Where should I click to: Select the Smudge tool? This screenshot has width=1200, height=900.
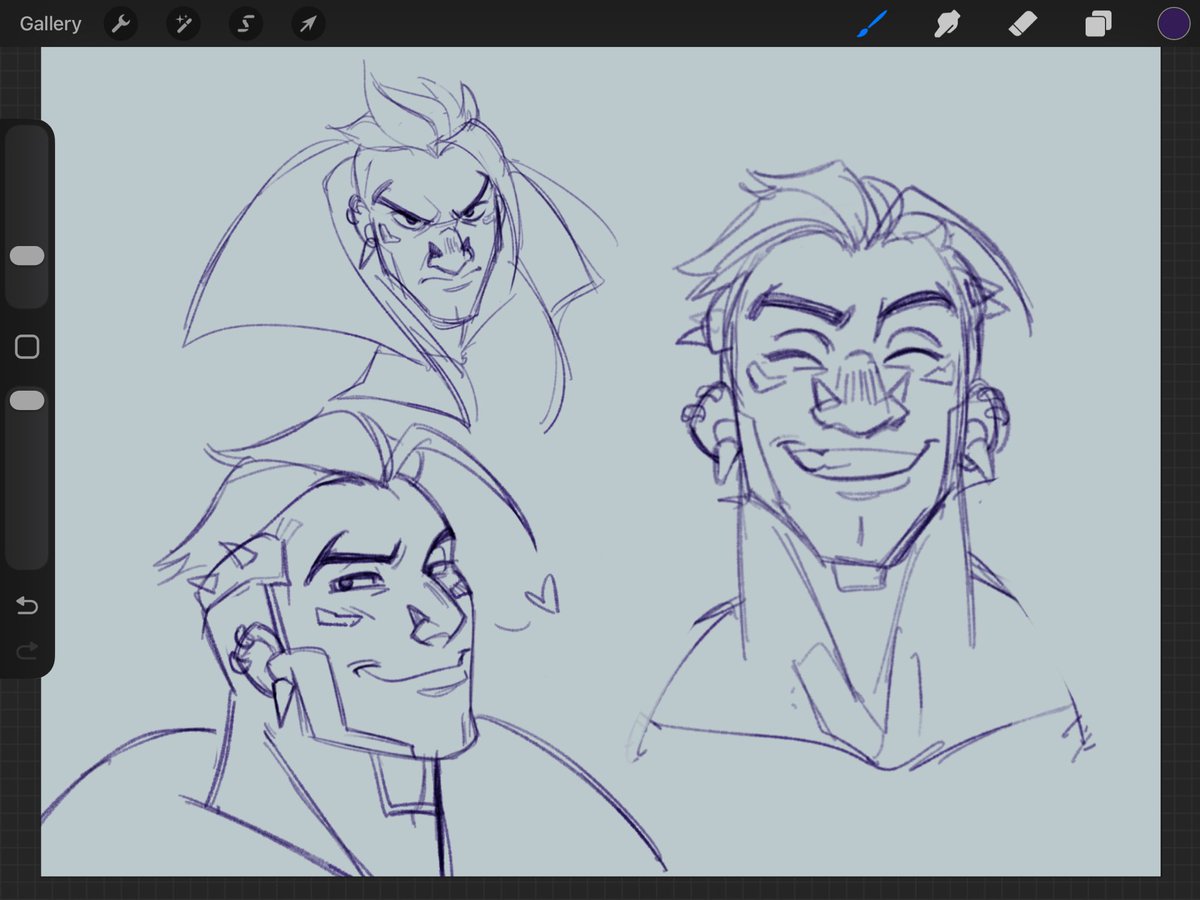pyautogui.click(x=947, y=24)
